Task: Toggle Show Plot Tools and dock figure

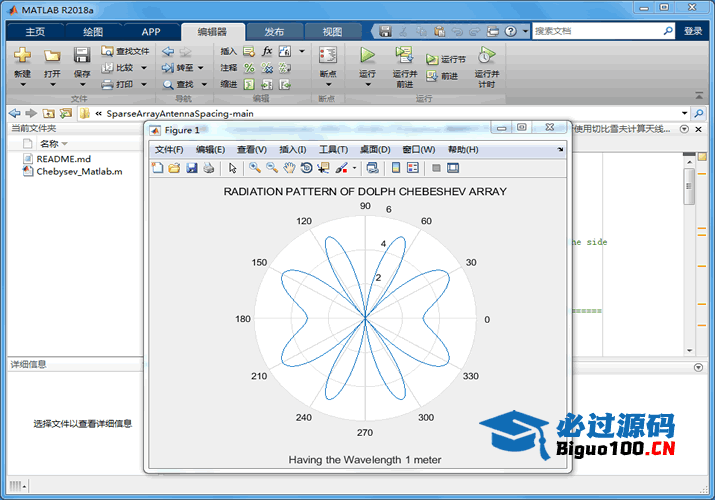Action: pyautogui.click(x=453, y=168)
